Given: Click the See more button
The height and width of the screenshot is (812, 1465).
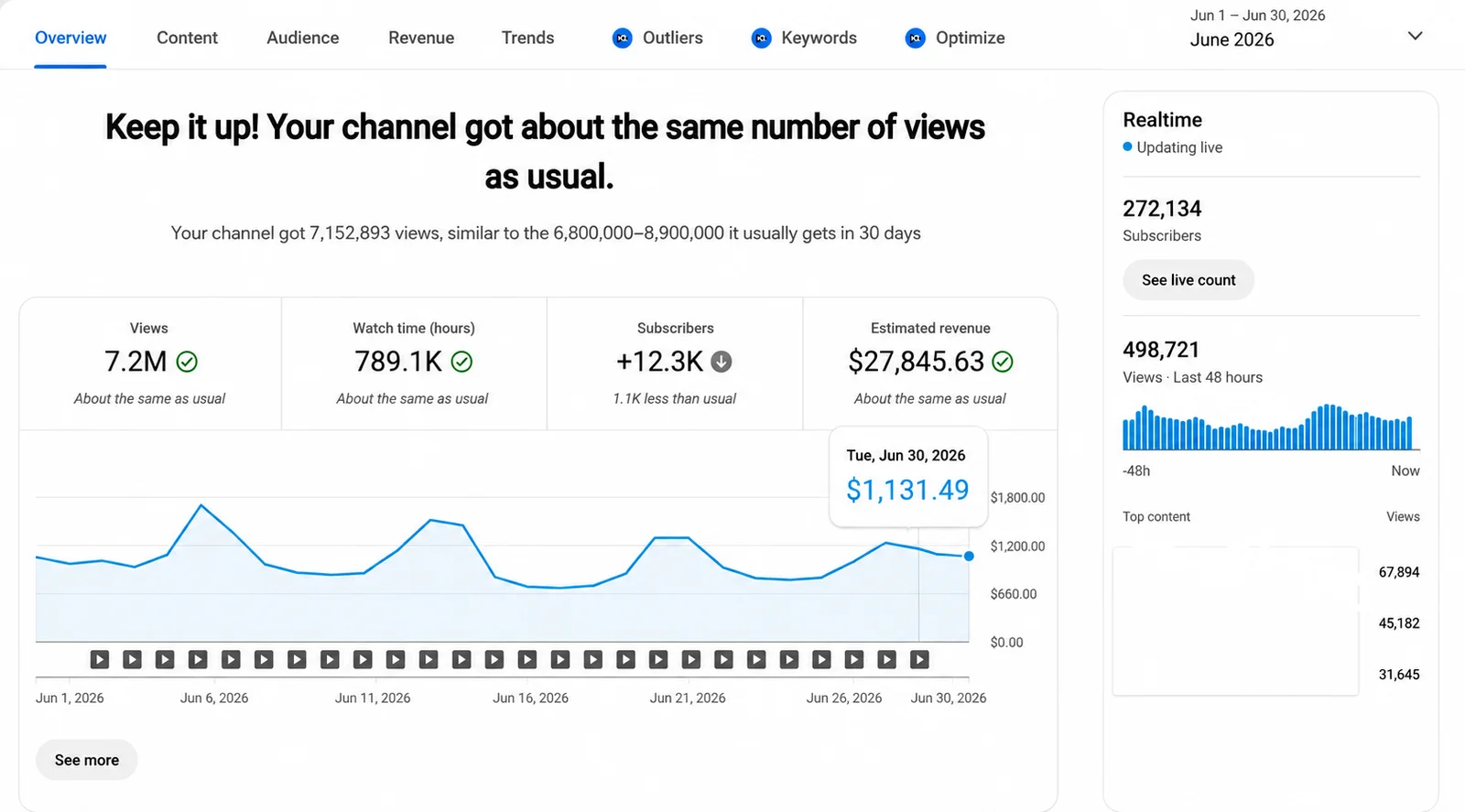Looking at the screenshot, I should [x=87, y=760].
